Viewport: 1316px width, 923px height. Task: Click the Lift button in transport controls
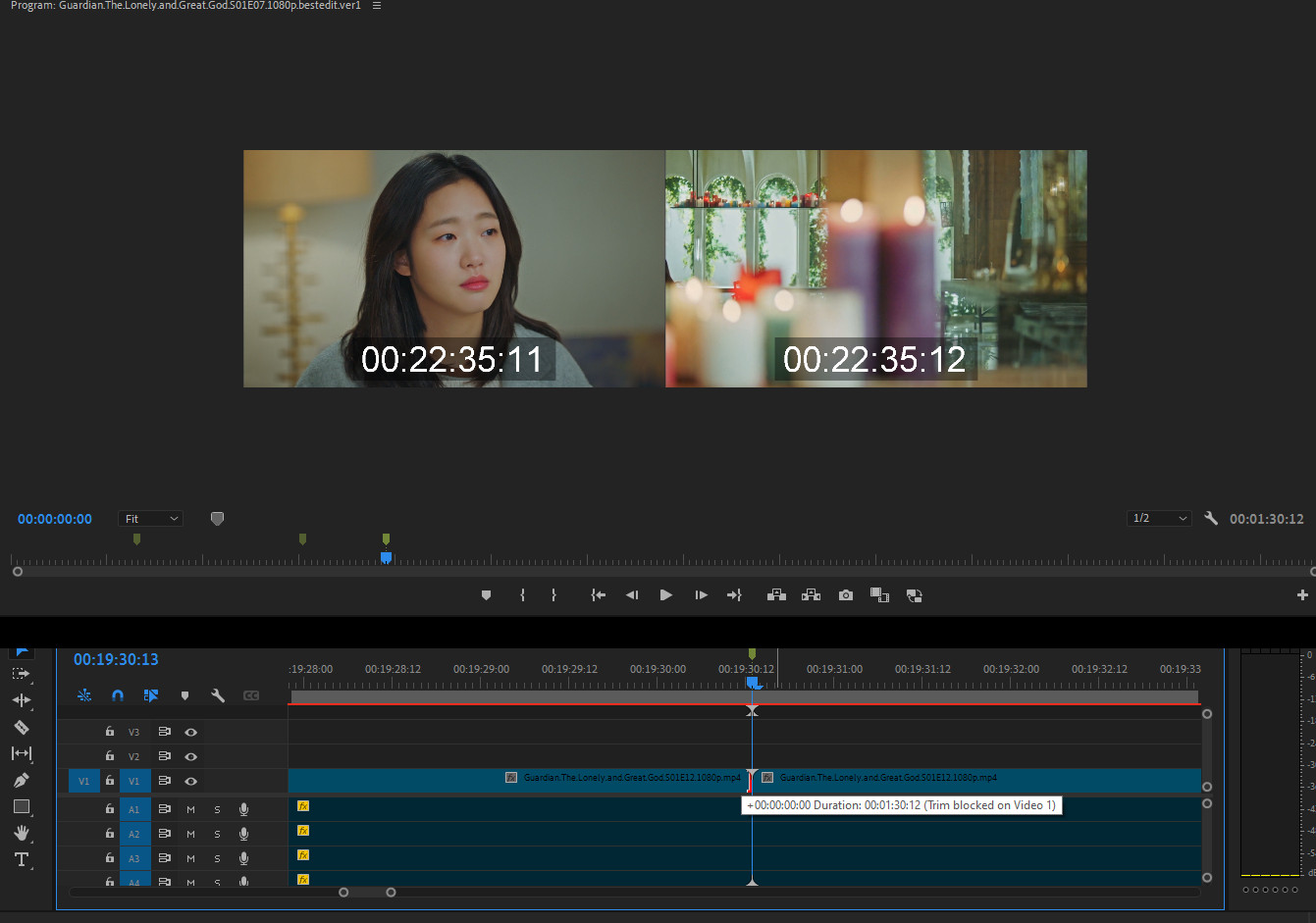click(x=776, y=595)
